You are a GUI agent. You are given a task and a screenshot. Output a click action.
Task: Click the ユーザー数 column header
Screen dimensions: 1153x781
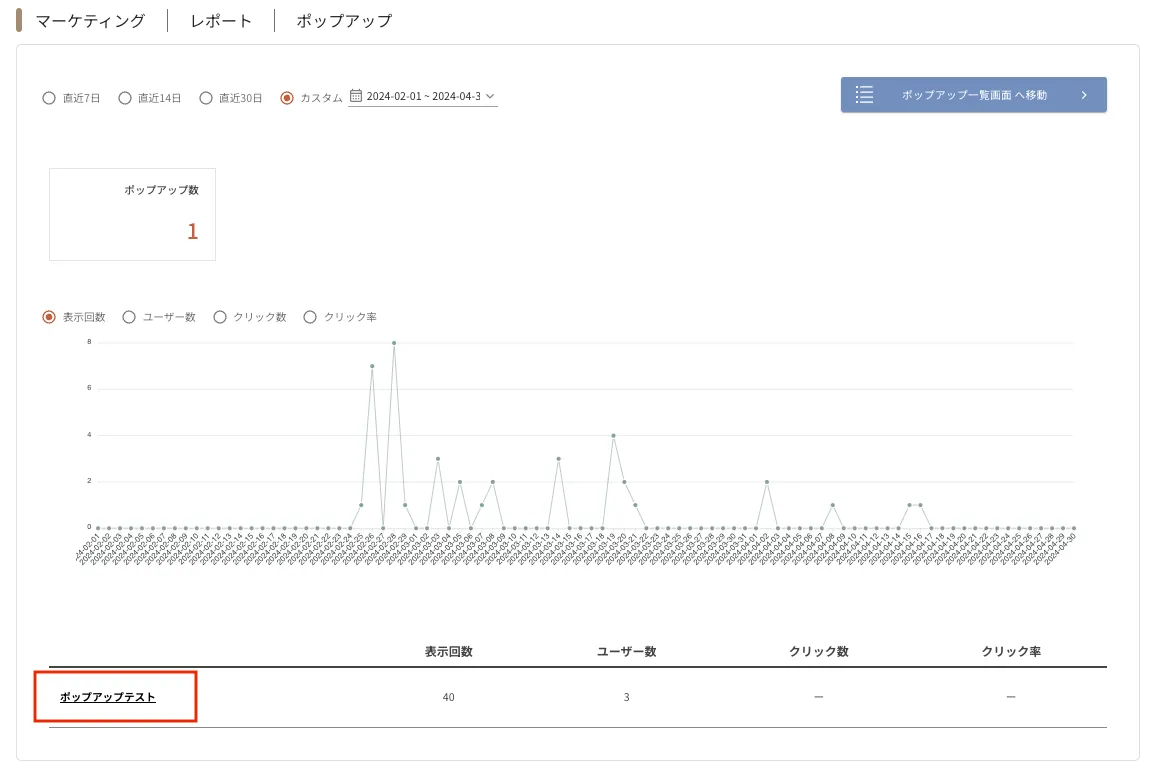pos(627,652)
